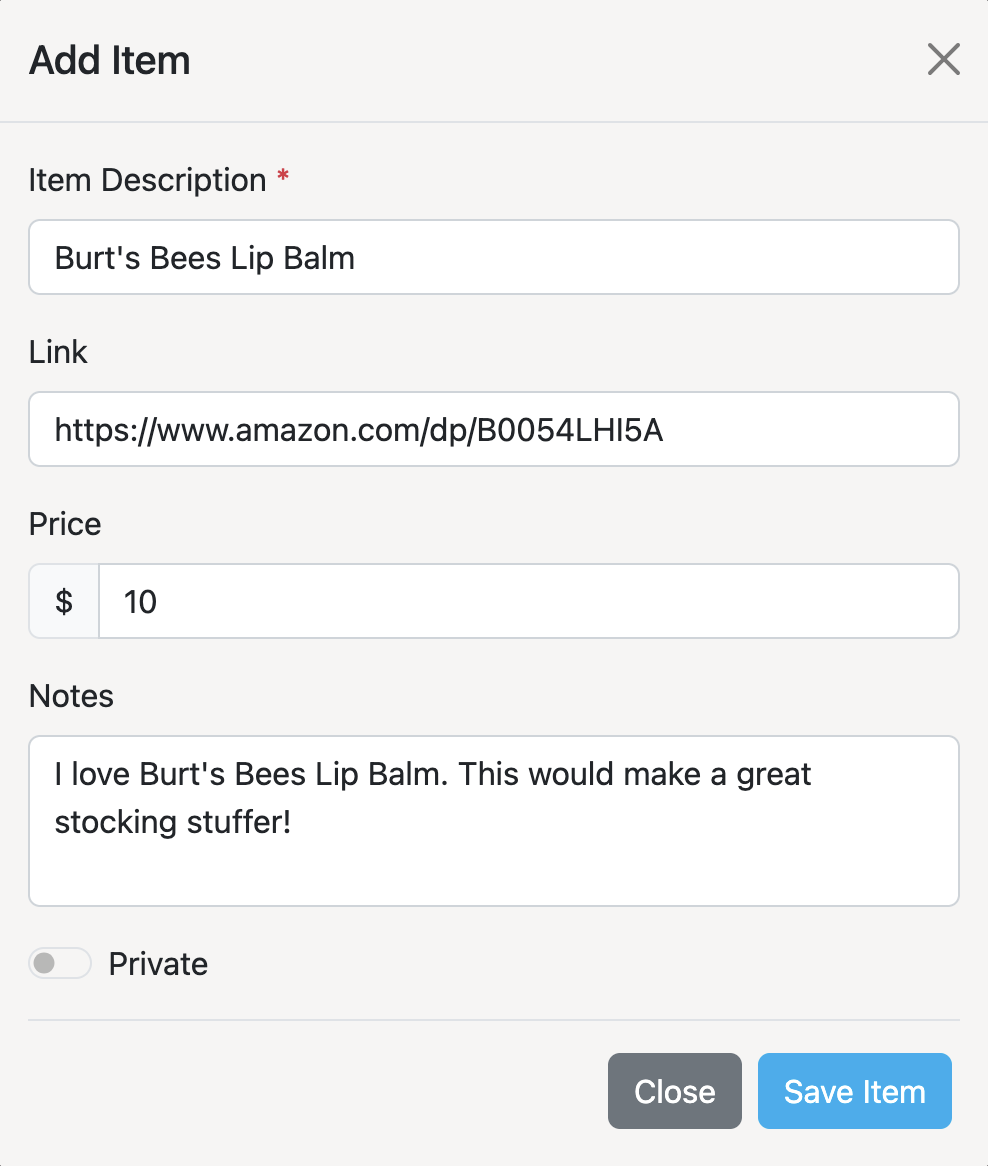Select the Amazon link text box
Viewport: 988px width, 1166px height.
[x=493, y=429]
